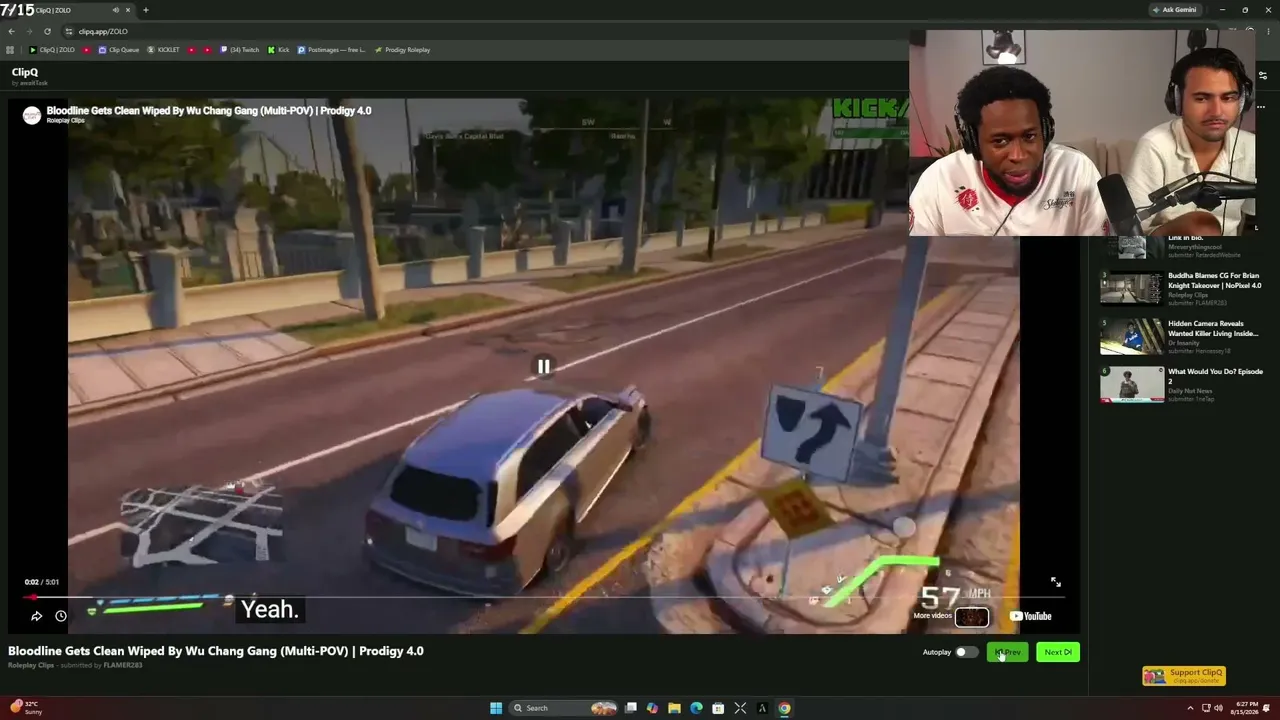The height and width of the screenshot is (720, 1280).
Task: Open the ClipQ | ZOLO bookmark
Action: tap(52, 50)
